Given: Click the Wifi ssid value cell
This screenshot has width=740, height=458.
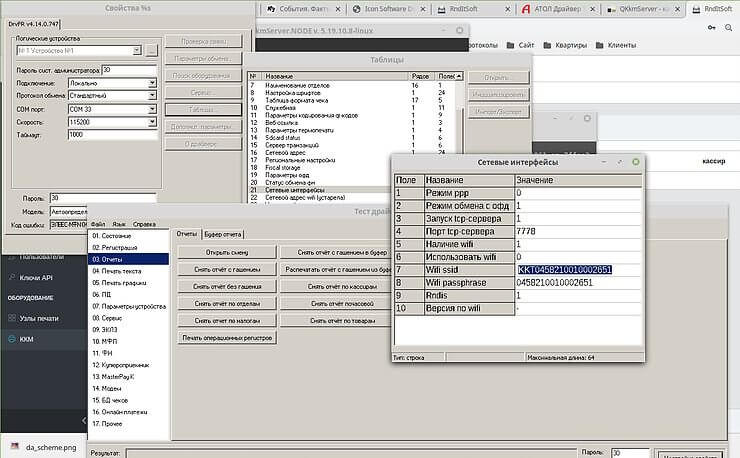Looking at the screenshot, I should (x=578, y=270).
